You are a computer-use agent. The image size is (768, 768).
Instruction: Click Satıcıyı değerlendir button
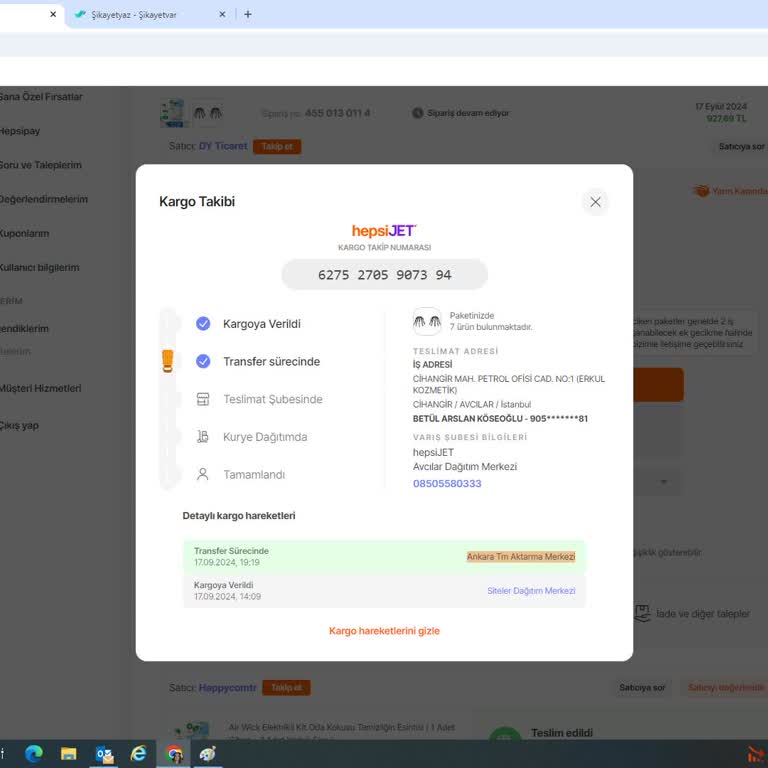point(726,688)
